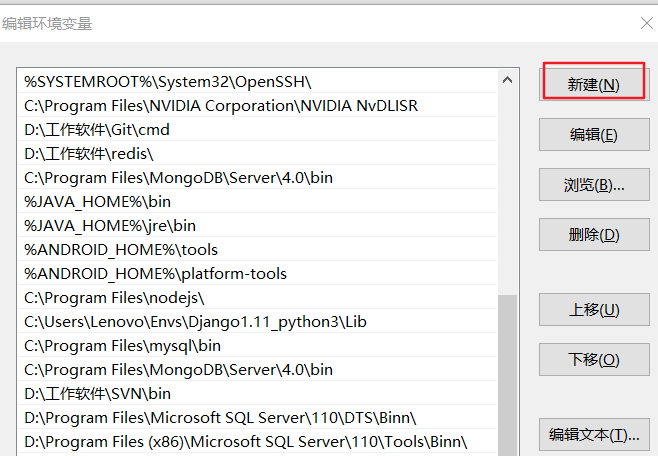Open the 浏览(B)... folder browser
This screenshot has width=658, height=456.
pyautogui.click(x=594, y=185)
